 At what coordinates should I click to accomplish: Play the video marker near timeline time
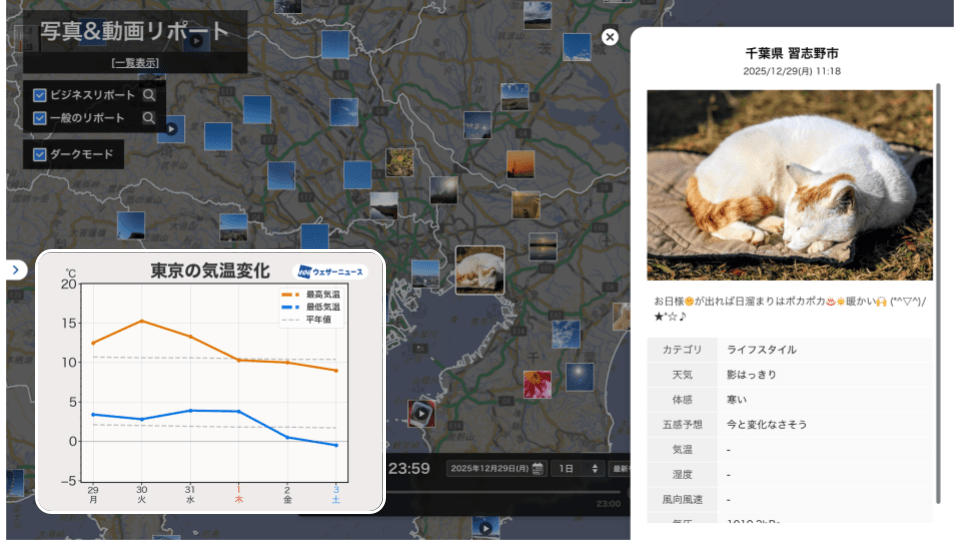tap(423, 413)
